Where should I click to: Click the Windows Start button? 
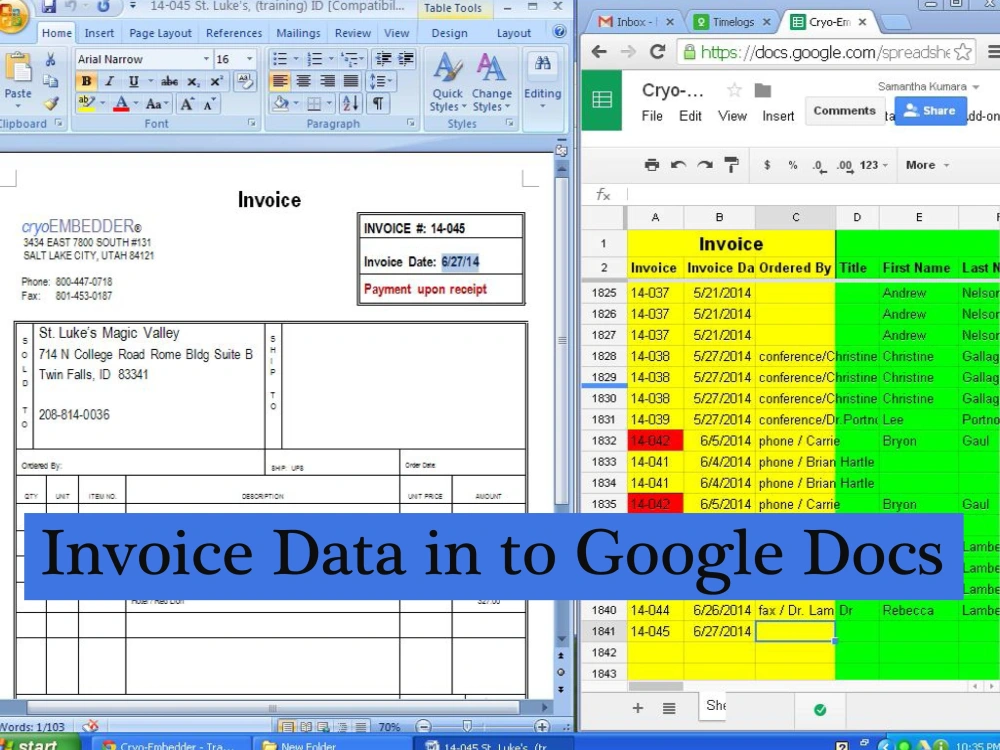[37, 743]
